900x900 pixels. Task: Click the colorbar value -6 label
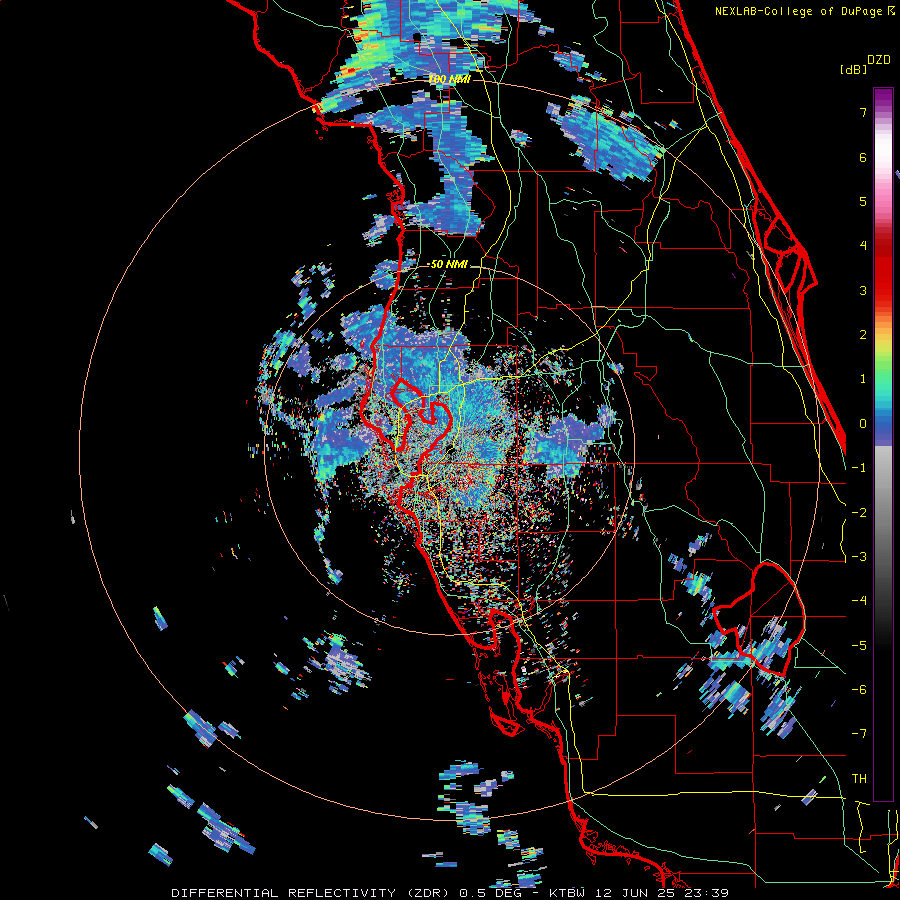859,690
